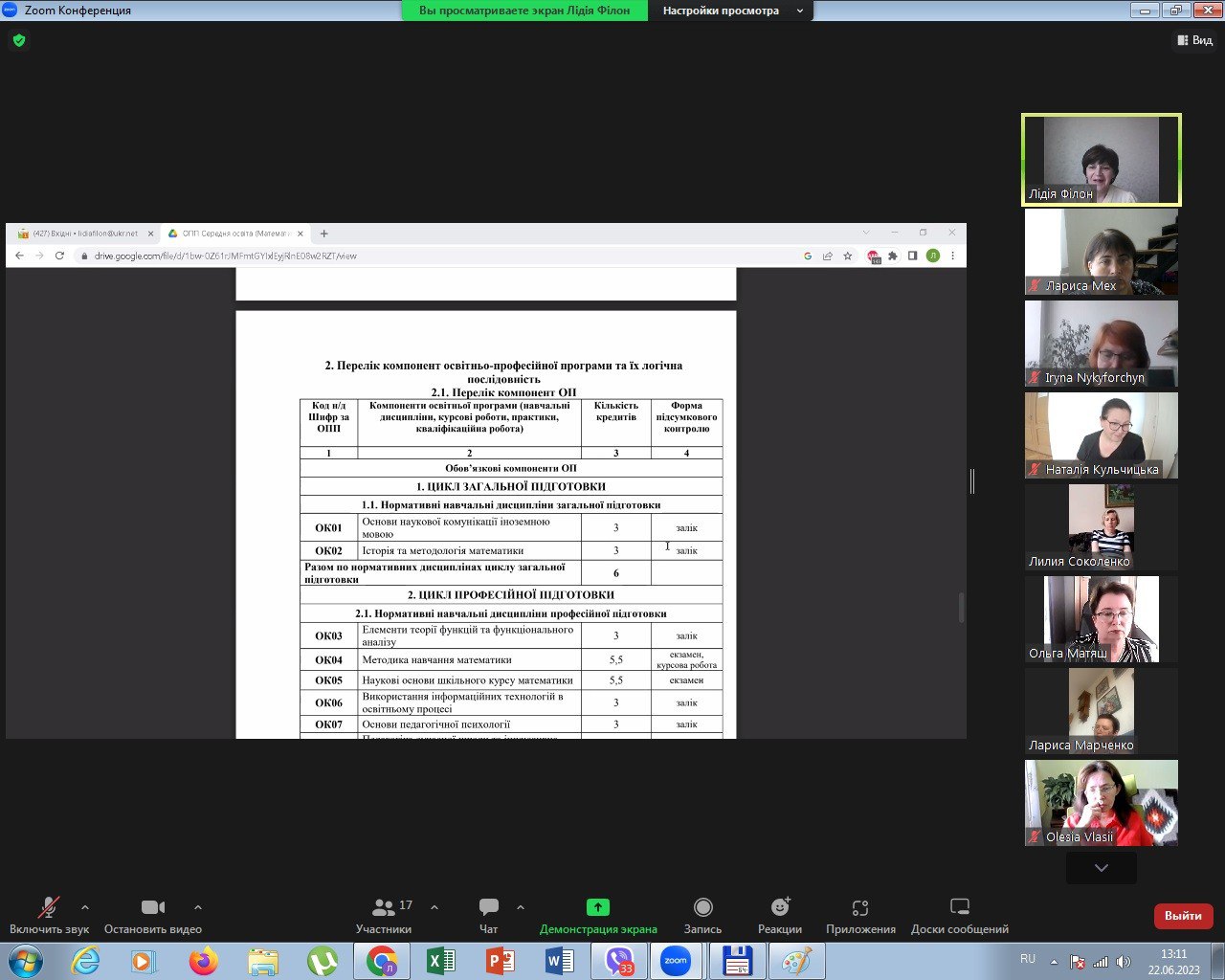Screen dimensions: 1225x980
Task: Open Настройки просмотра dropdown
Action: click(x=732, y=11)
